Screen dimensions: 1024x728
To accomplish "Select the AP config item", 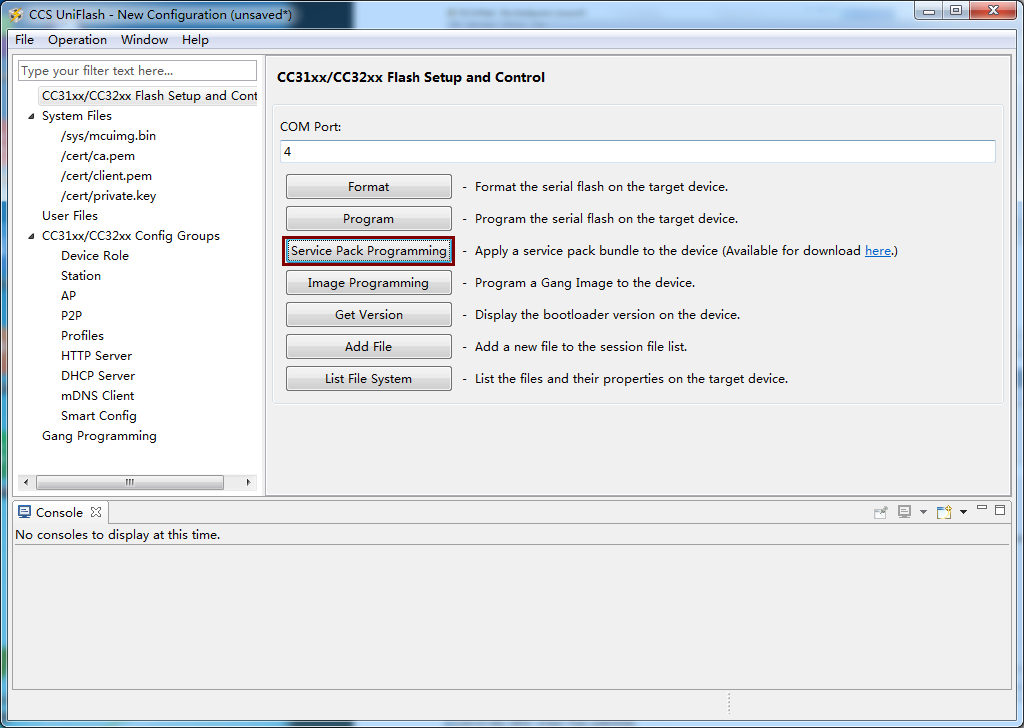I will [x=69, y=296].
